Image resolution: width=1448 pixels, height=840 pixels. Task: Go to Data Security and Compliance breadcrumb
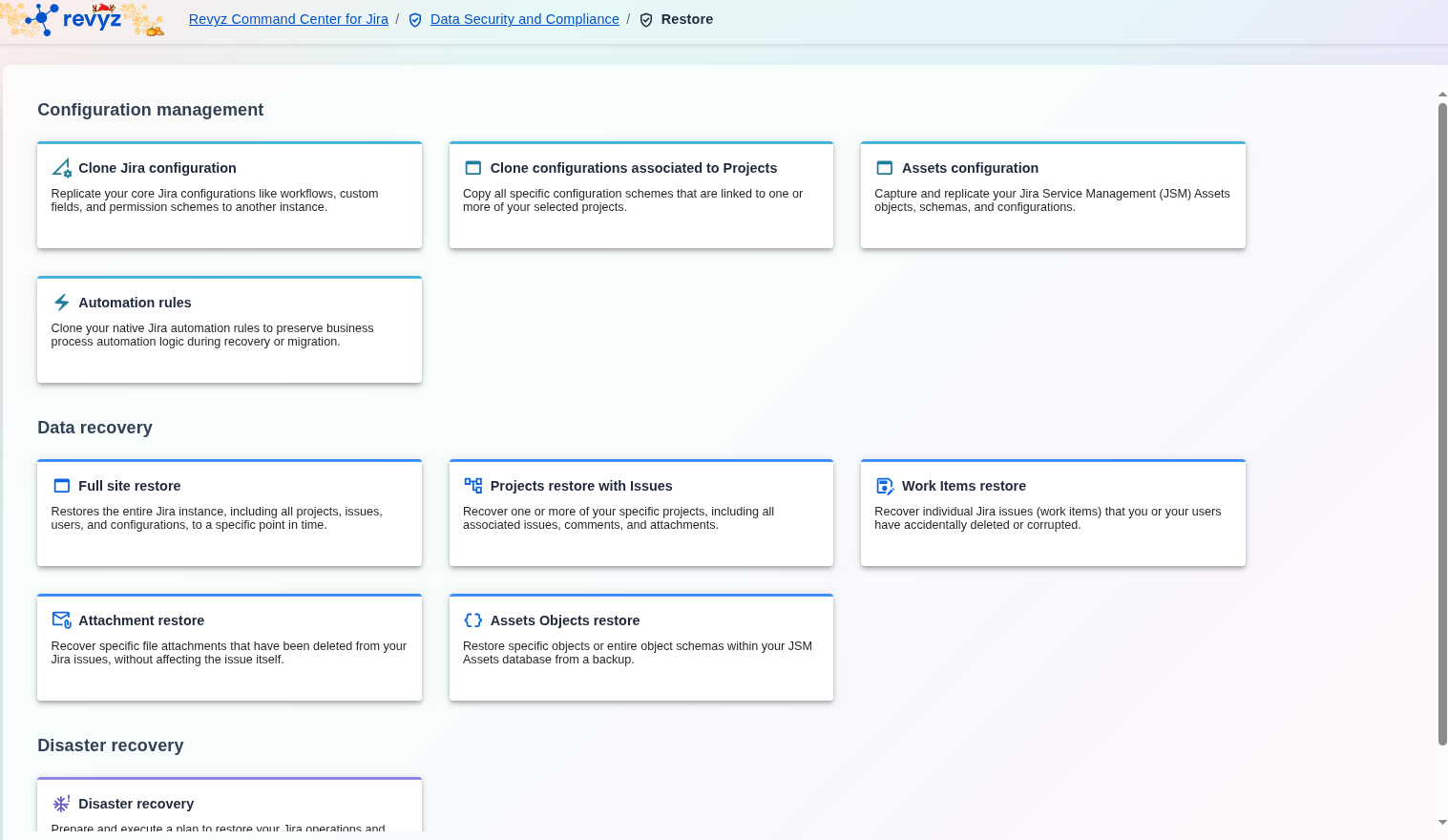coord(524,19)
